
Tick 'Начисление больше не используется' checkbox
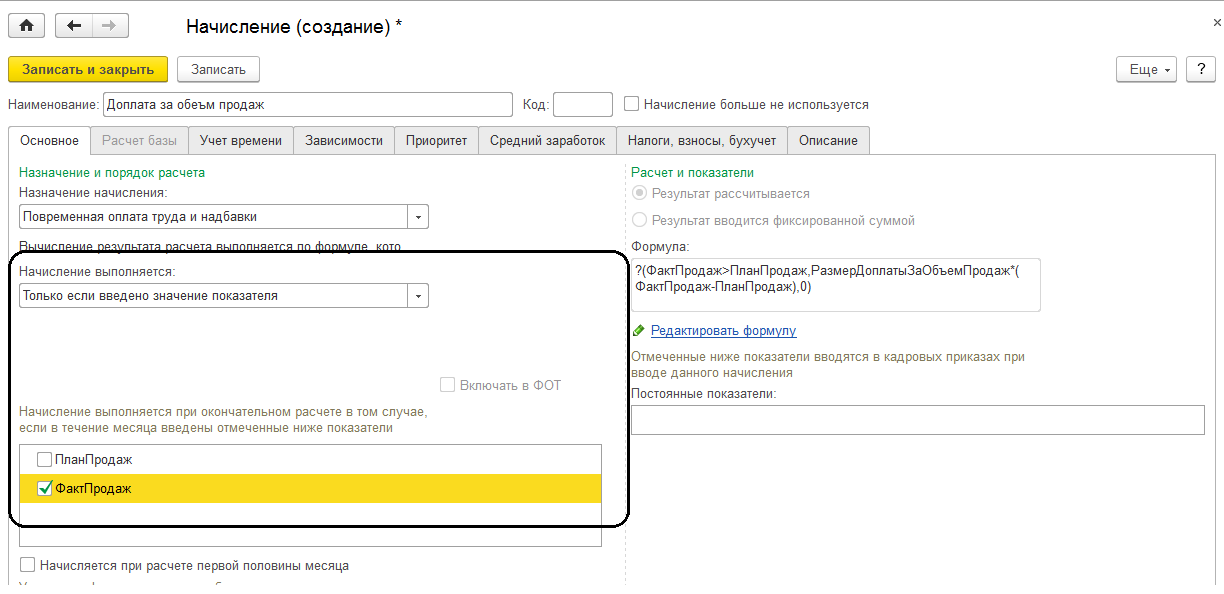pyautogui.click(x=631, y=104)
